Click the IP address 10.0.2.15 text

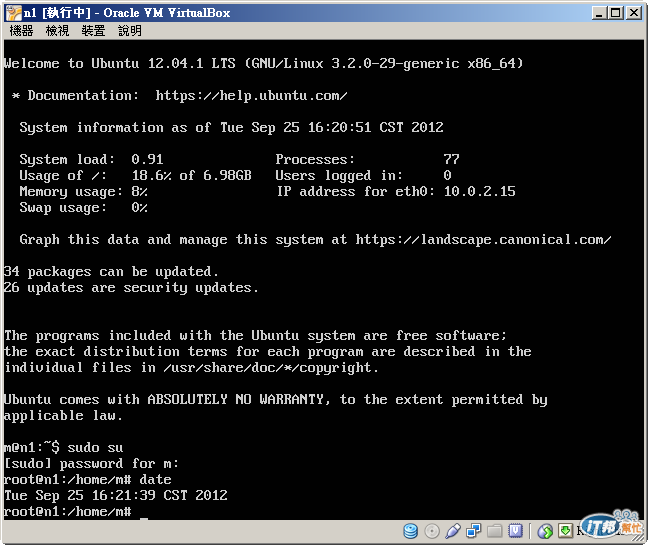[x=479, y=191]
